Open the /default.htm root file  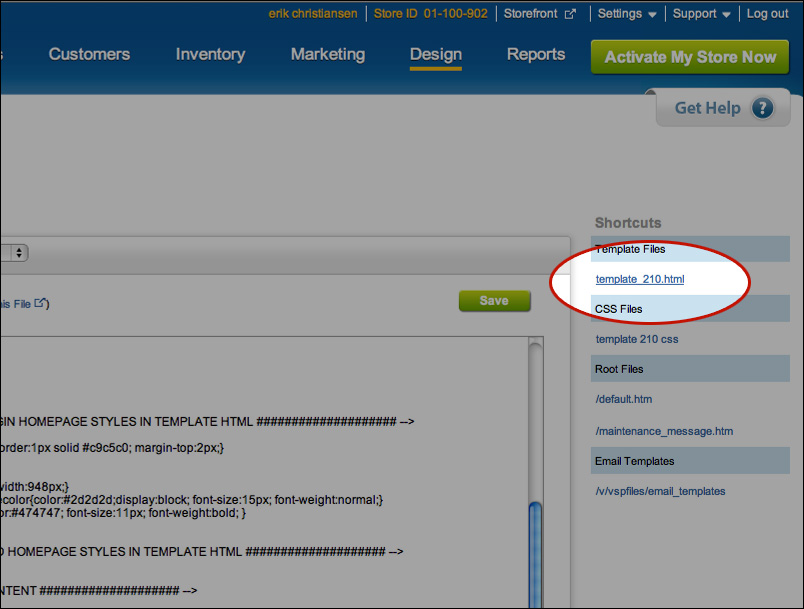(x=624, y=399)
